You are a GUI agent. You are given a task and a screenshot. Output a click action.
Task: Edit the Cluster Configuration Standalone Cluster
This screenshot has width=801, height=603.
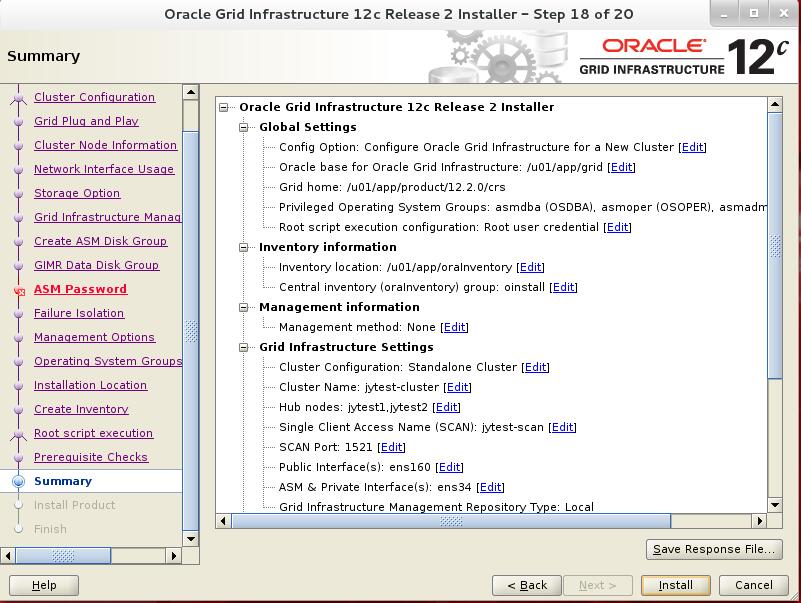pyautogui.click(x=535, y=367)
